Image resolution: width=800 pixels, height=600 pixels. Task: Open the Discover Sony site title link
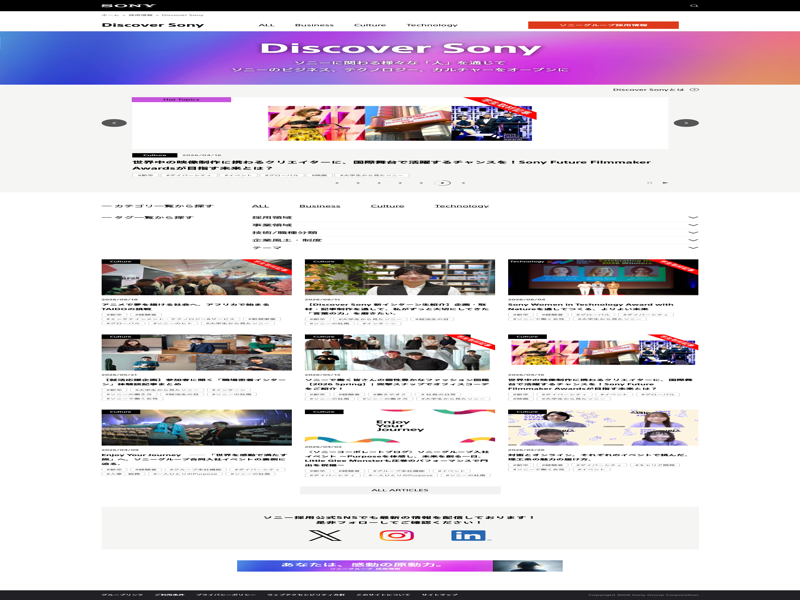(153, 25)
